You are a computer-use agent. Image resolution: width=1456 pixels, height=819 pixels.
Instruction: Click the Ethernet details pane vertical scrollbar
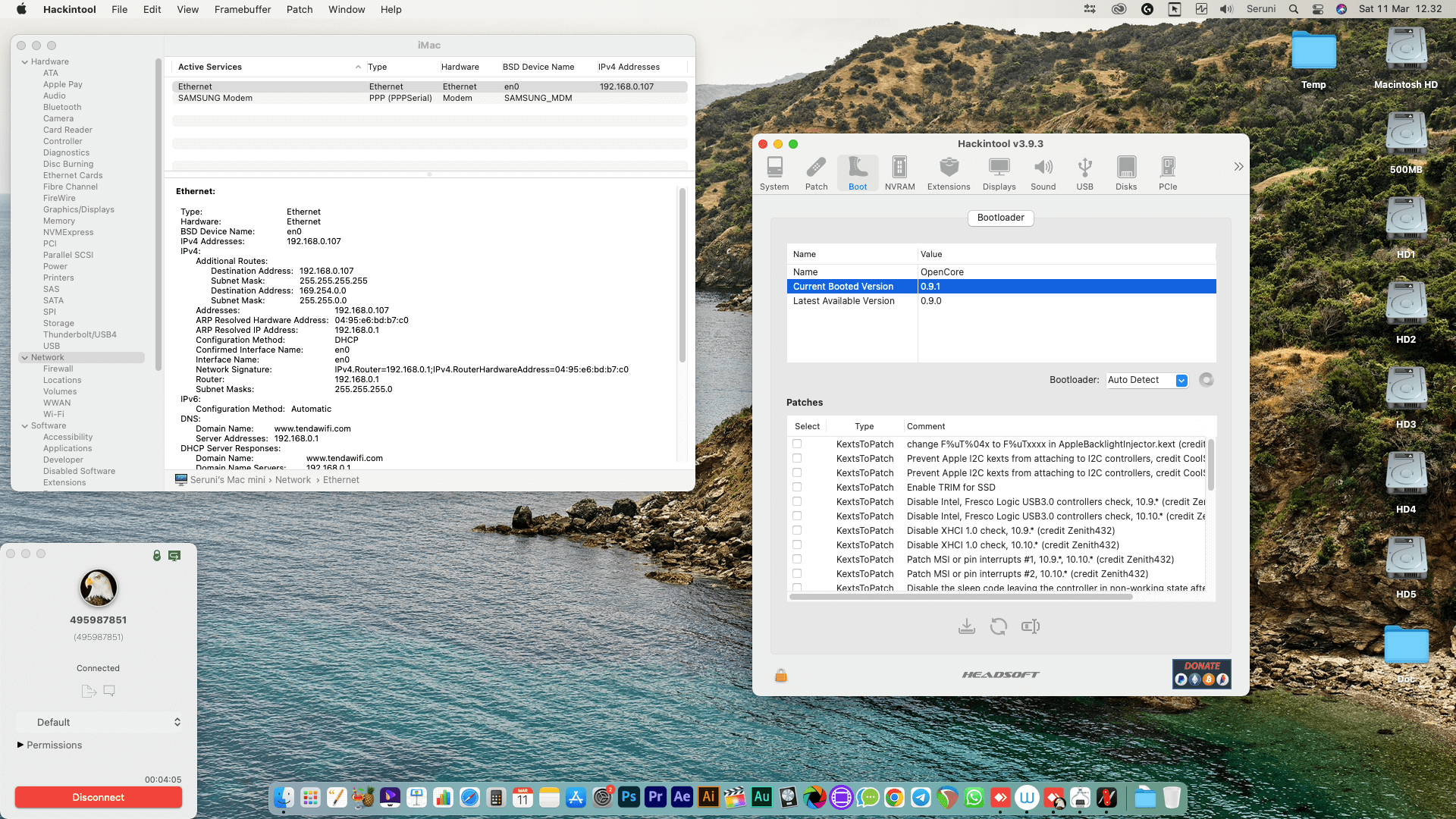point(682,275)
